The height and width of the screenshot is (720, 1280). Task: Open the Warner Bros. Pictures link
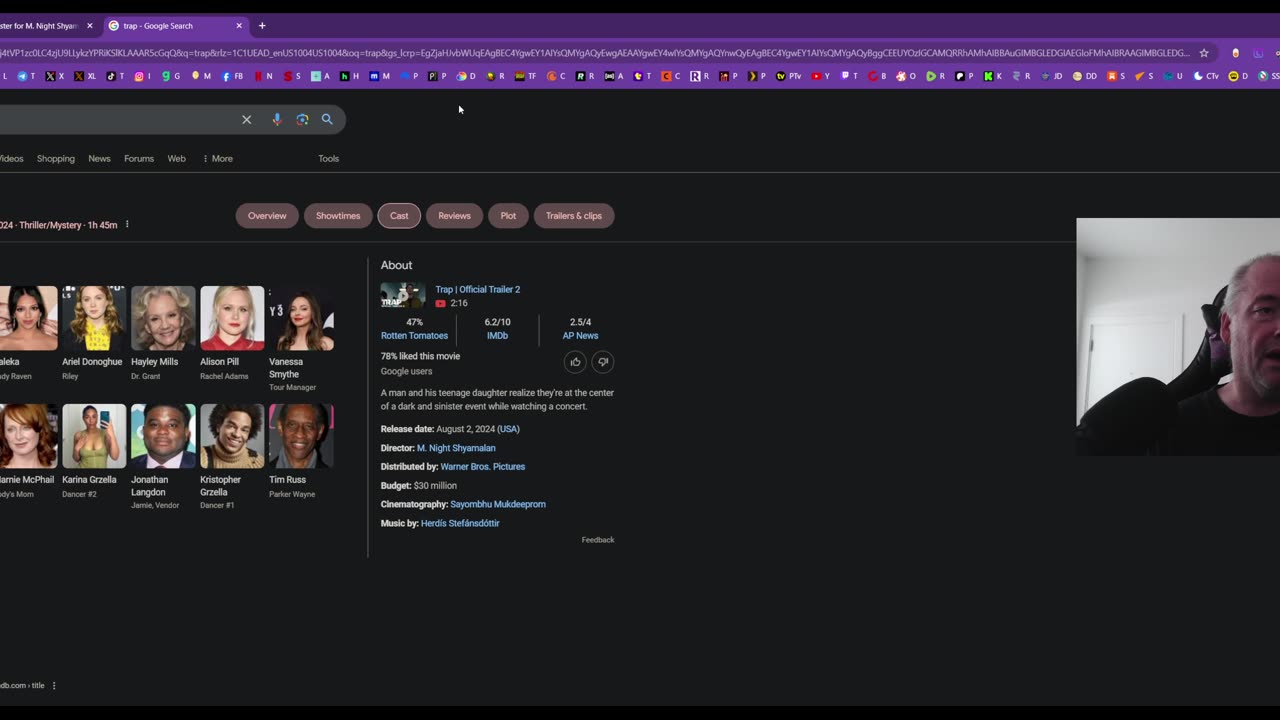(x=483, y=467)
